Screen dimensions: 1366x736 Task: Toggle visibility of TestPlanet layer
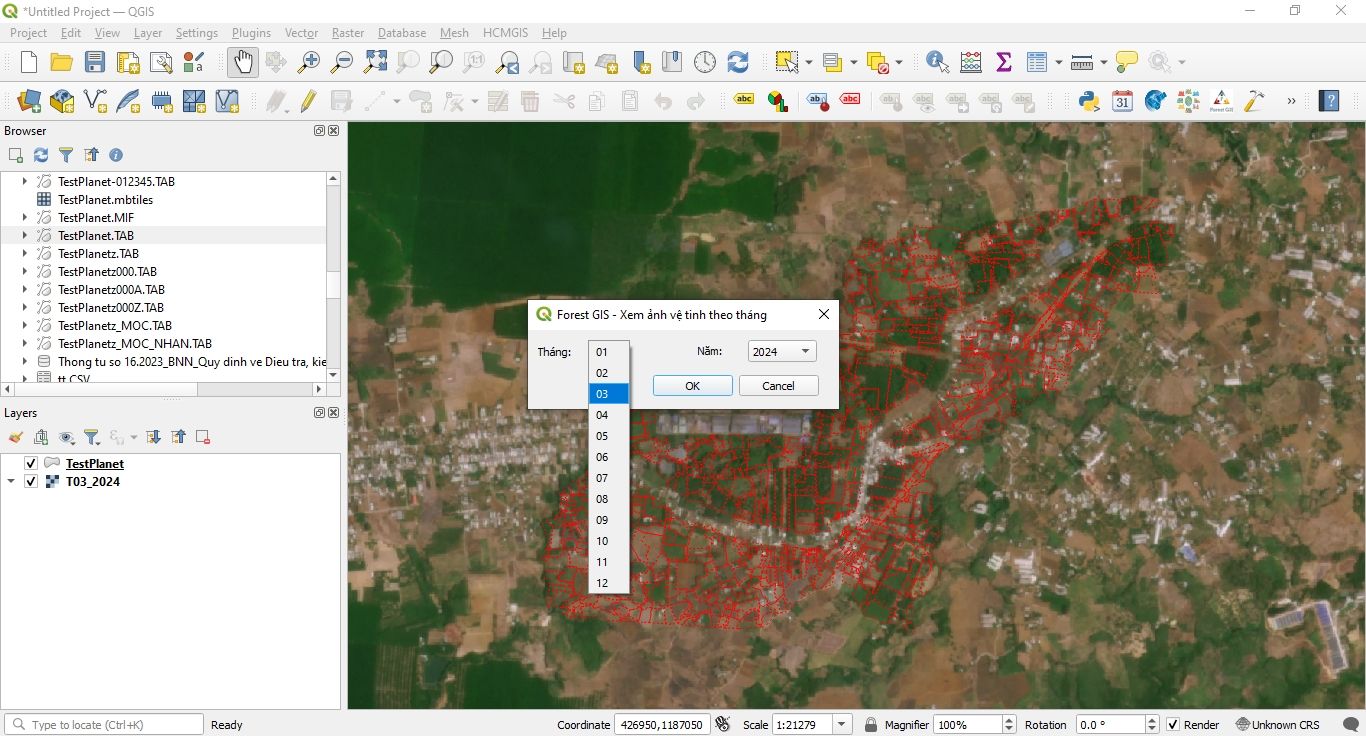pyautogui.click(x=31, y=464)
